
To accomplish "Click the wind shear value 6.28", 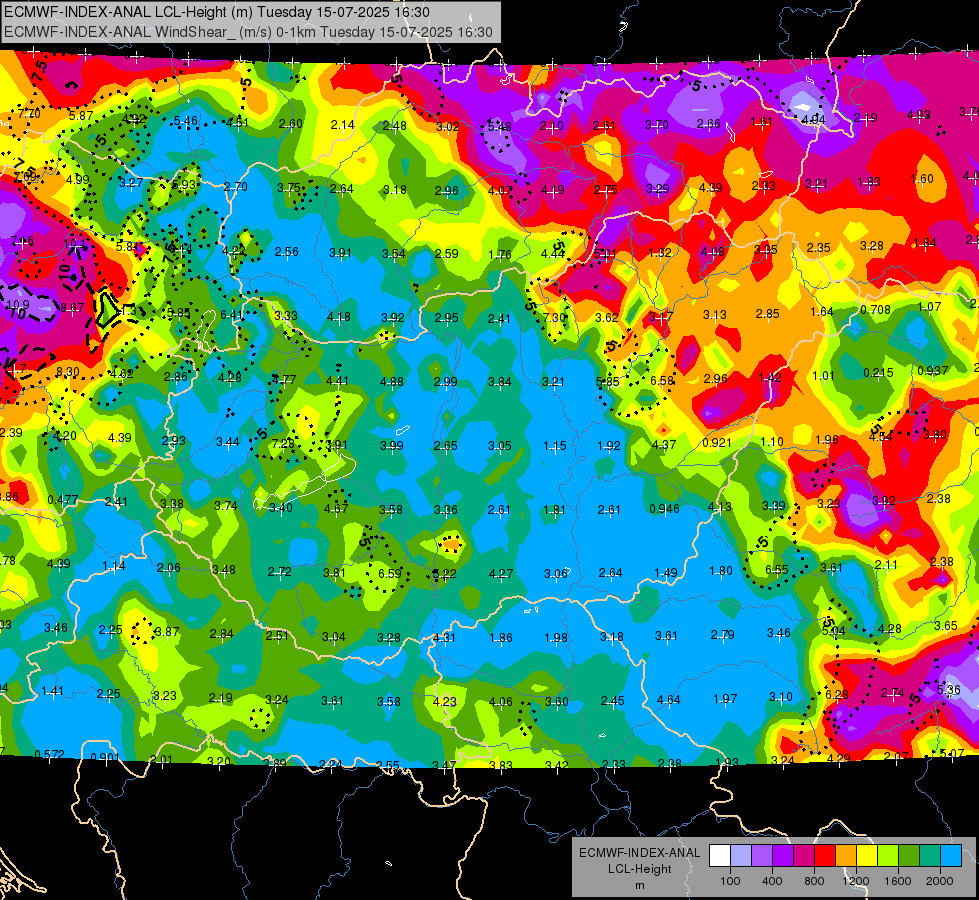I will (837, 695).
